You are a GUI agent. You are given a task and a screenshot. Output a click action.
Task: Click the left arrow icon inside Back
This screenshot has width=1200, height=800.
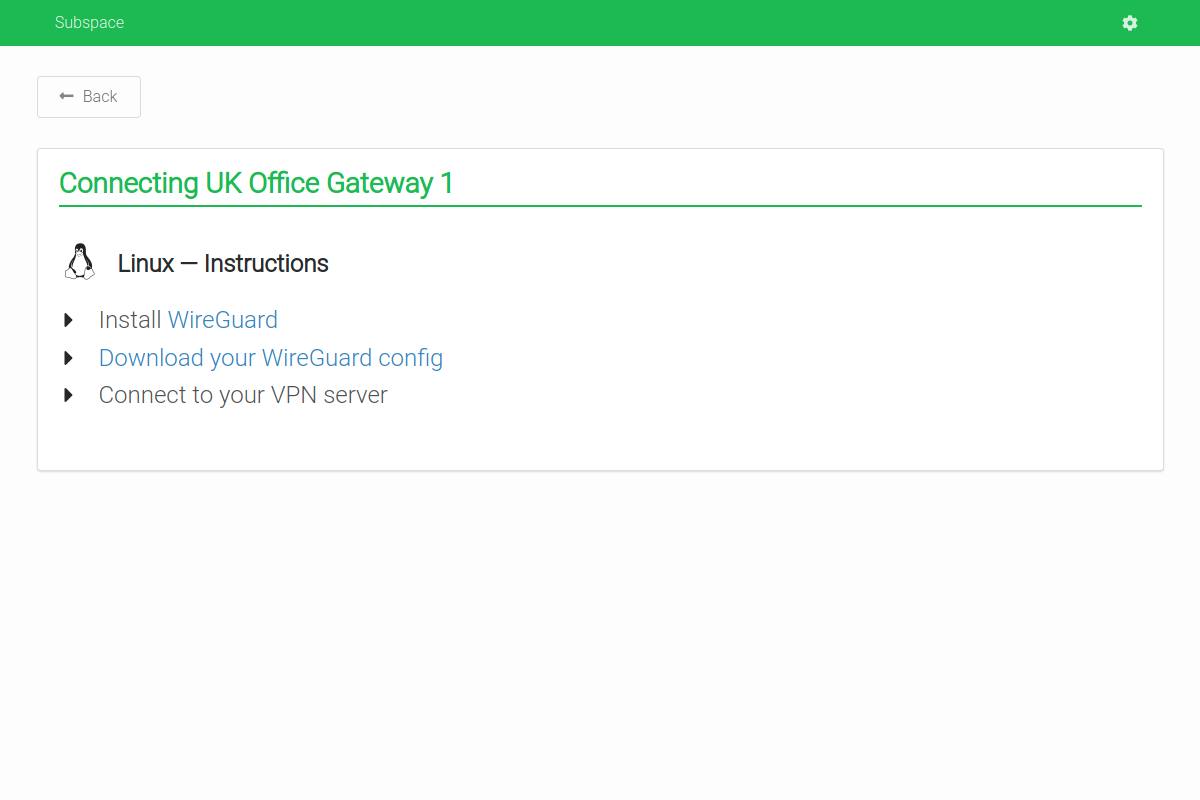(x=67, y=96)
